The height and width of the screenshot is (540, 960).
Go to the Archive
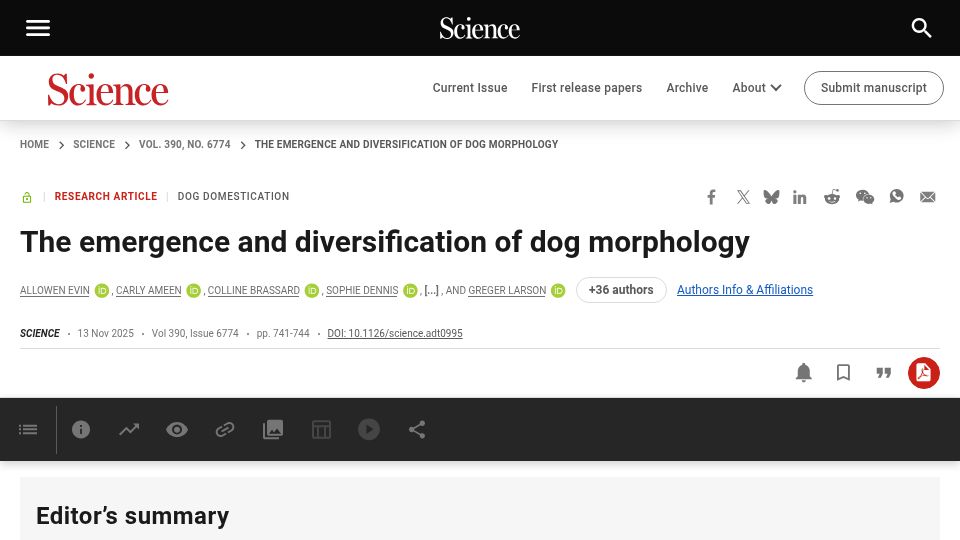(687, 88)
